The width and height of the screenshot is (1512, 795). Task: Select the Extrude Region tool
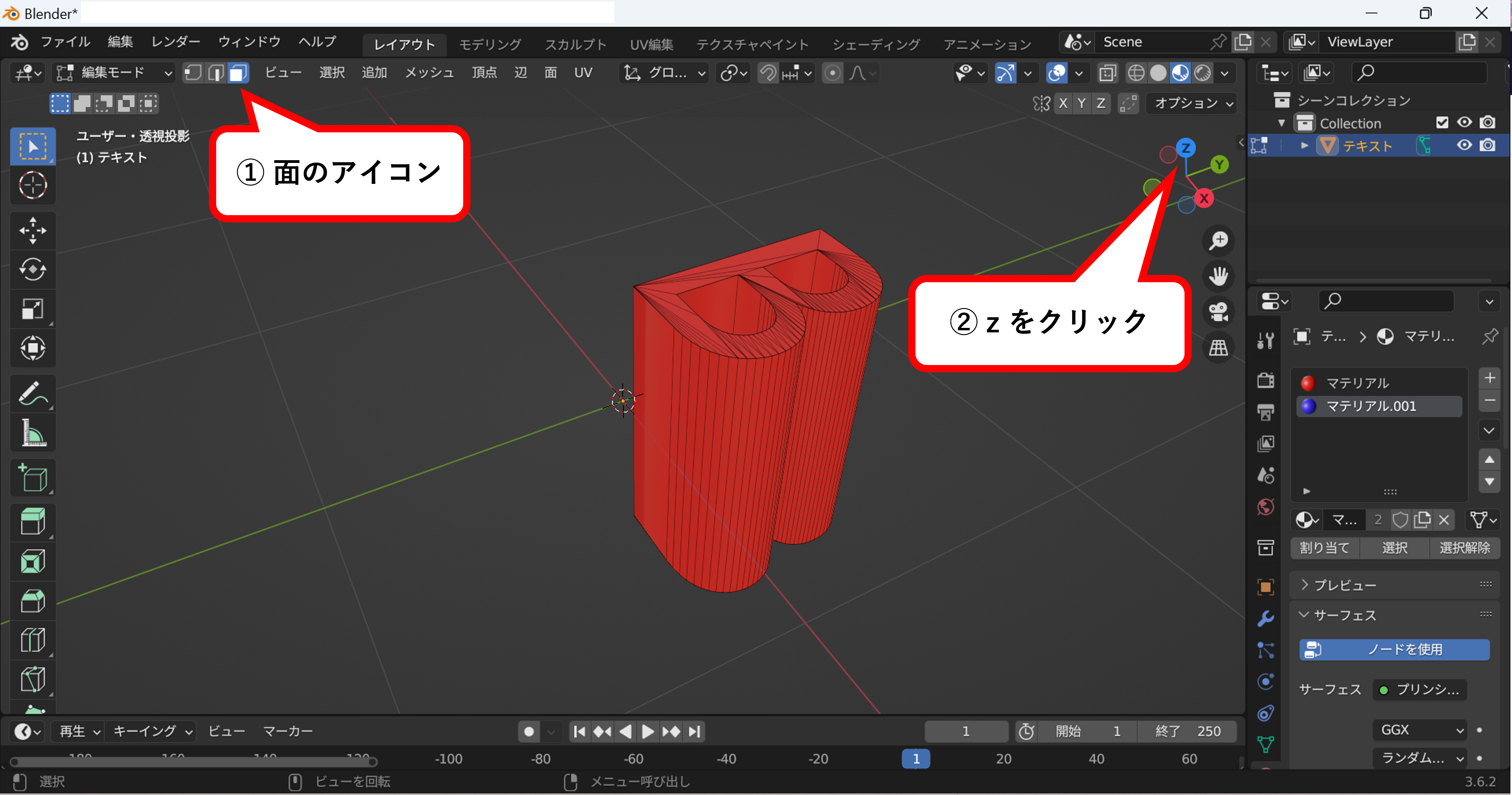(x=33, y=521)
